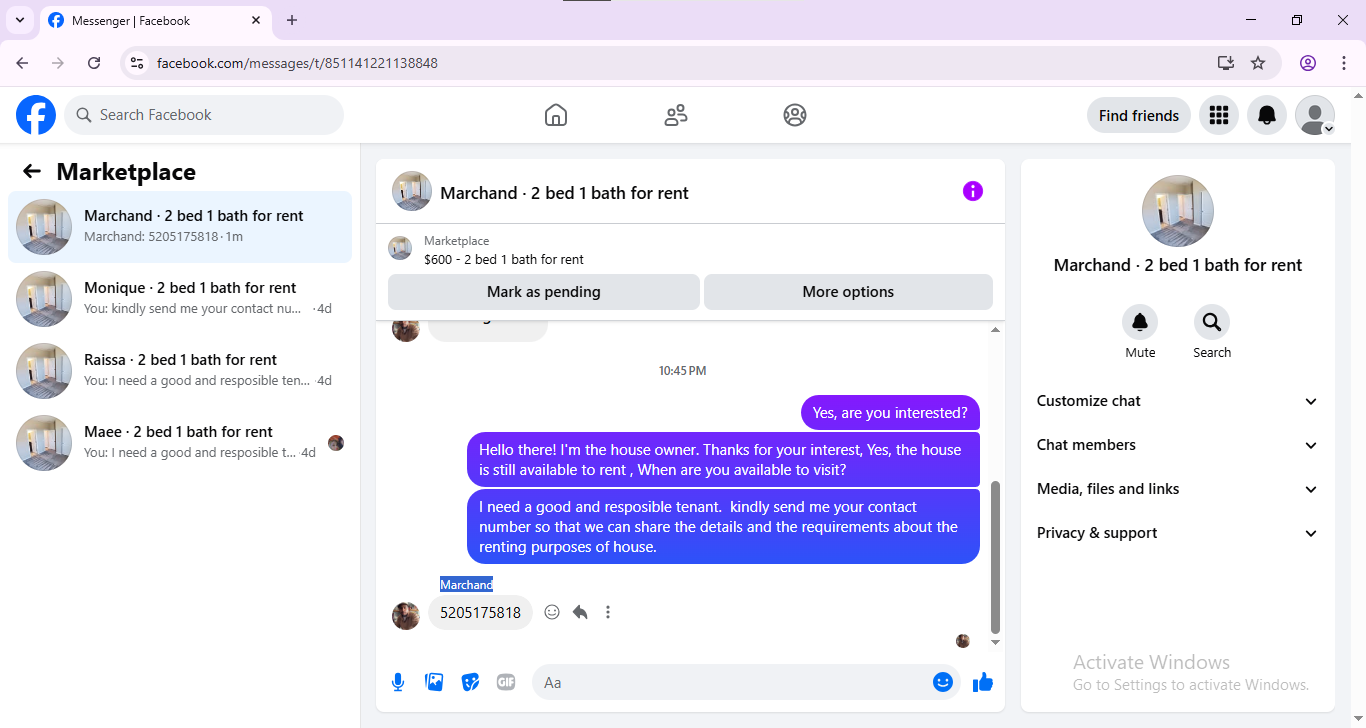Click the Find friends button
The height and width of the screenshot is (728, 1366).
click(x=1139, y=115)
